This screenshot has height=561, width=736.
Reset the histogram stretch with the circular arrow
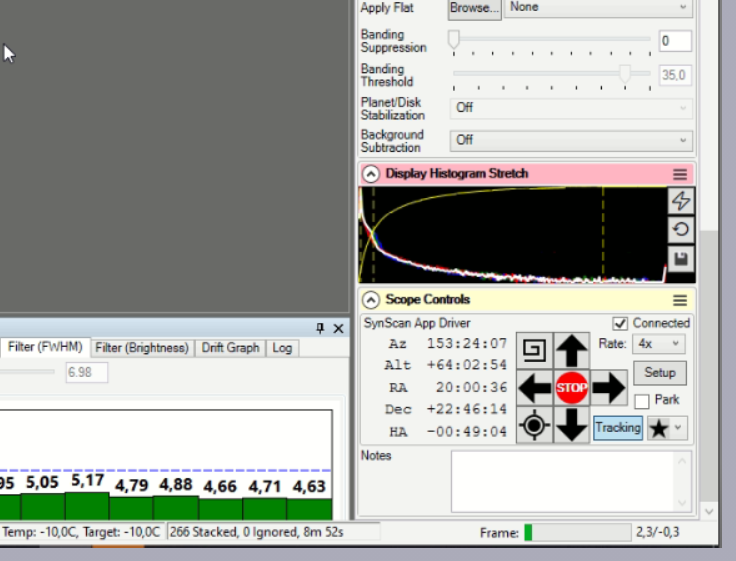pyautogui.click(x=681, y=230)
